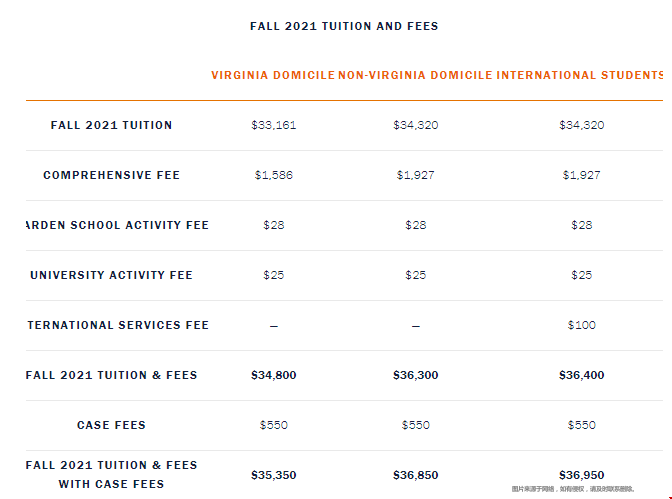Select the Virginia Domicile column header
The width and height of the screenshot is (672, 499).
[273, 75]
